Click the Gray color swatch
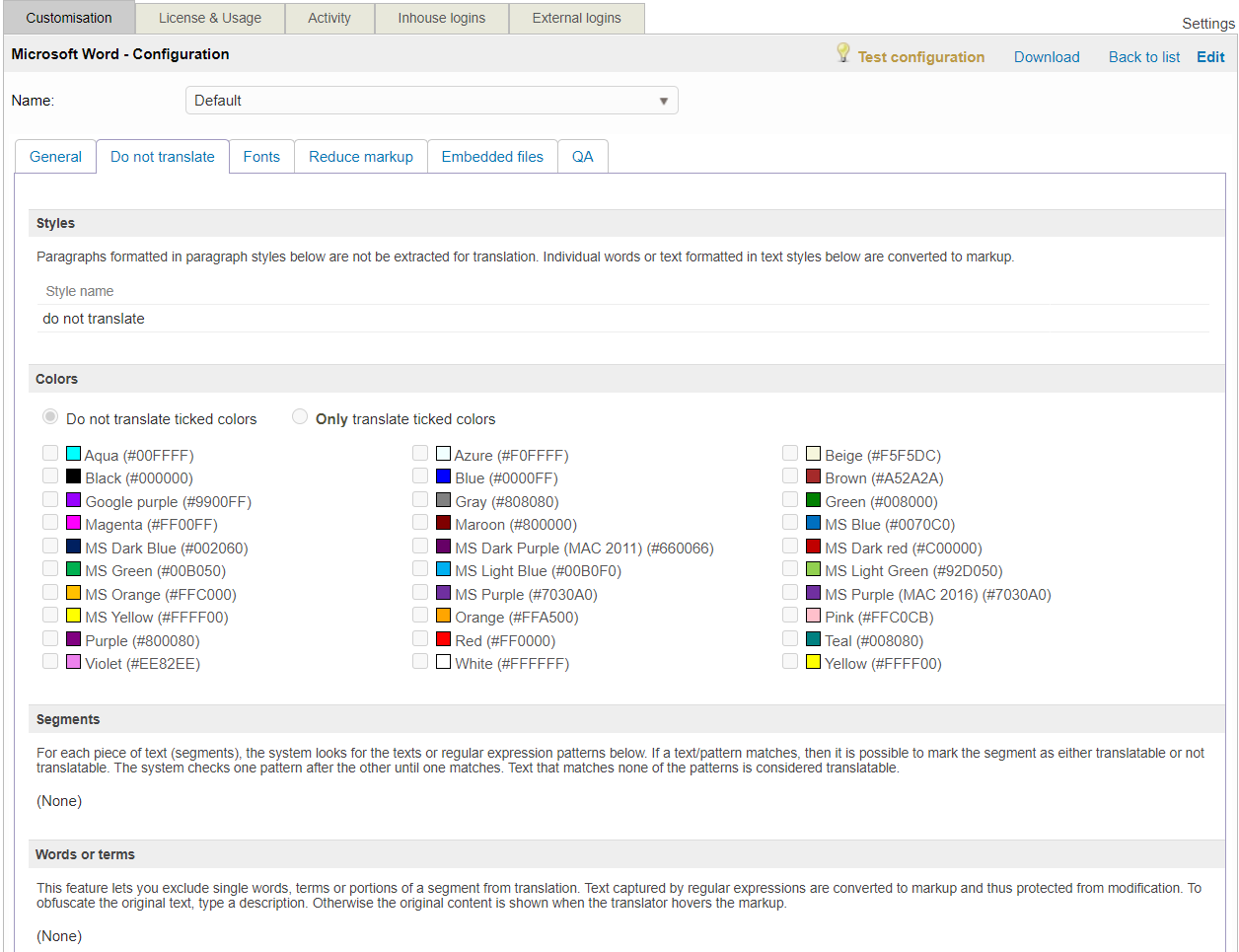 coord(443,500)
